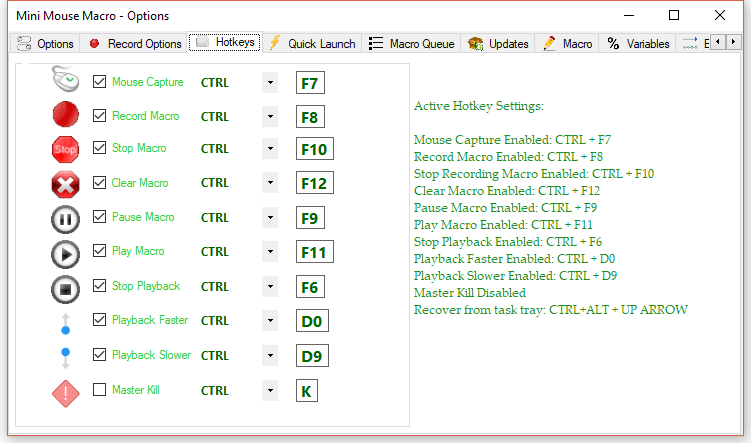Viewport: 751px width, 443px height.
Task: Disable the Playback Slower checkbox
Action: coord(99,355)
